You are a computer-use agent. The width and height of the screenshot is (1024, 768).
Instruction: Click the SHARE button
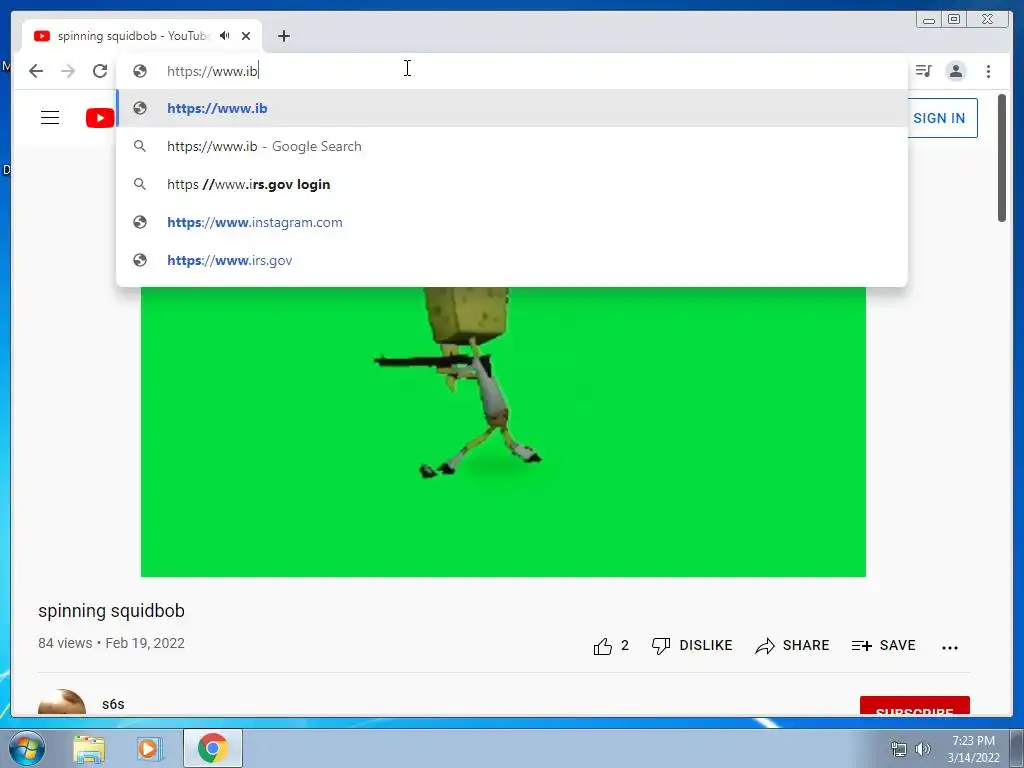pyautogui.click(x=792, y=646)
